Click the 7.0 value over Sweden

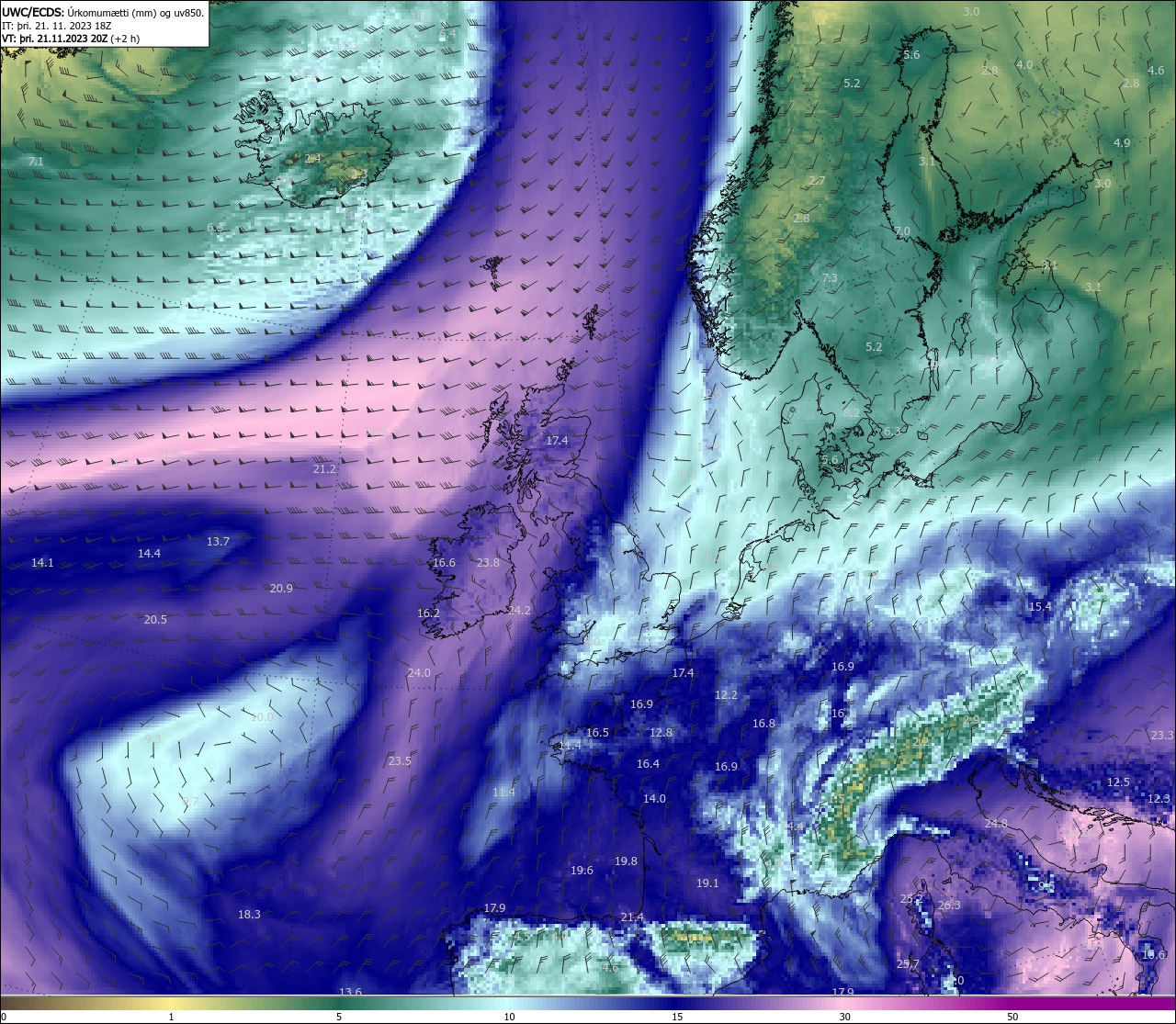tap(902, 231)
